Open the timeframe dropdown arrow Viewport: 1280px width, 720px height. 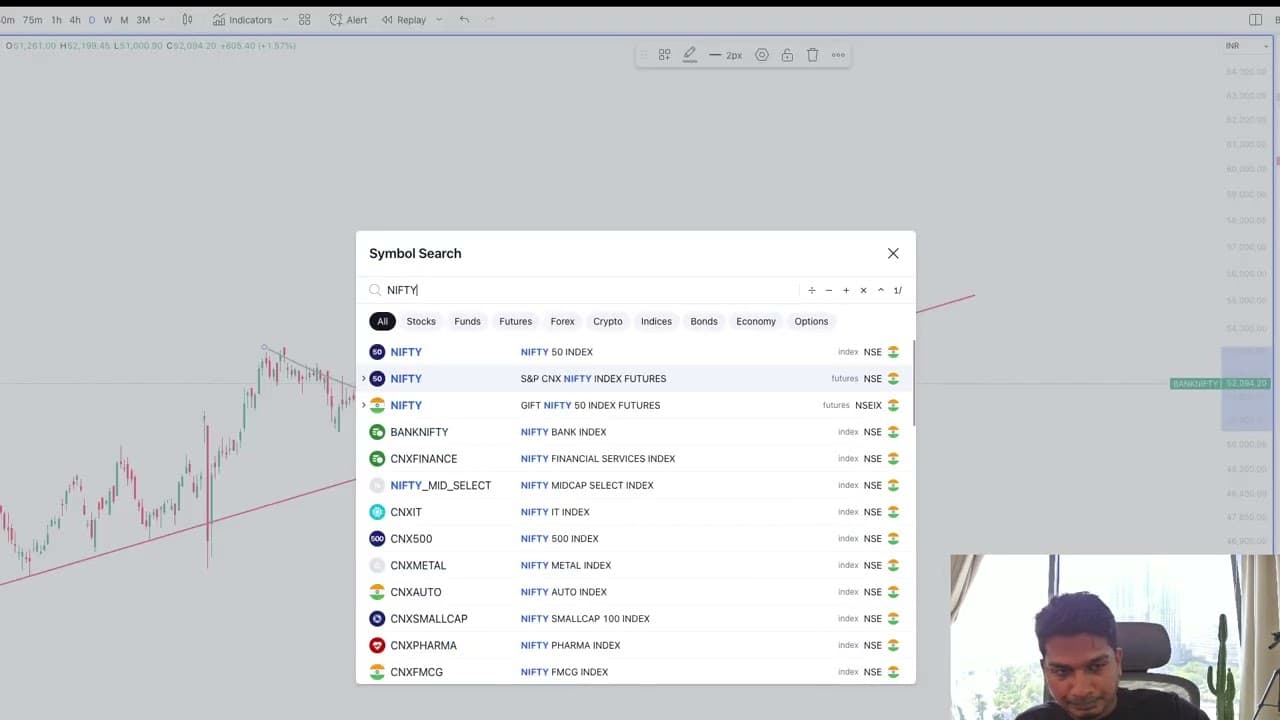162,20
